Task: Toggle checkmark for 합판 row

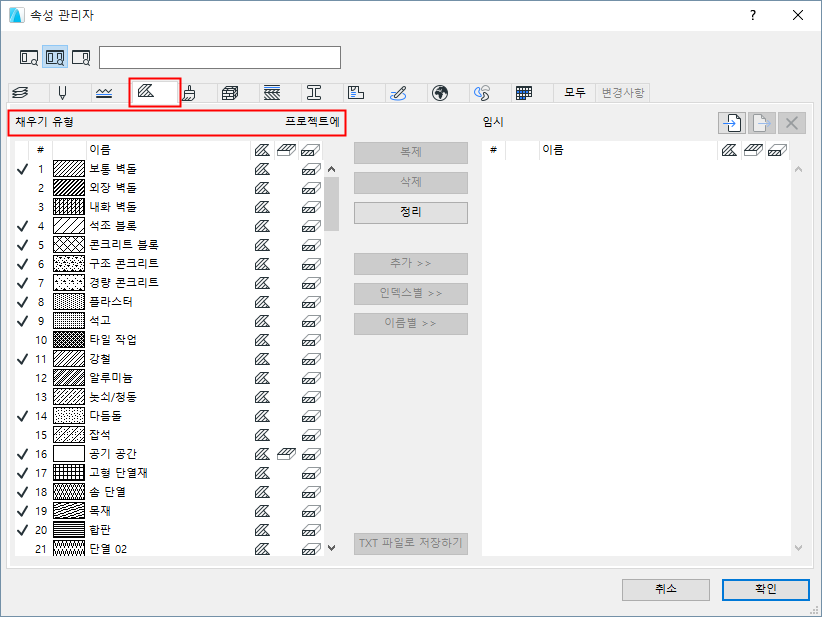Action: point(23,530)
